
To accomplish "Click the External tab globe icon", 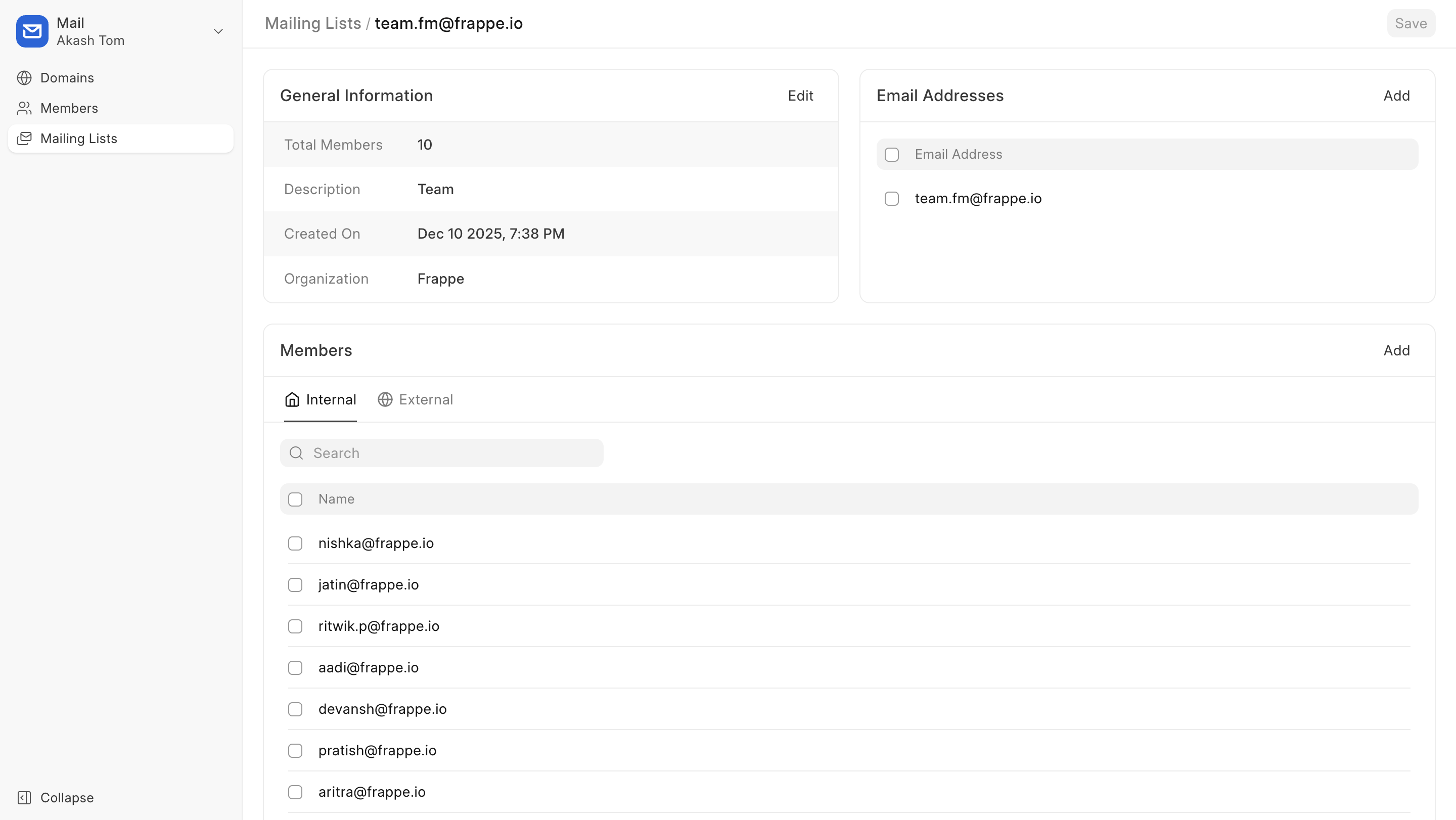I will (x=385, y=399).
